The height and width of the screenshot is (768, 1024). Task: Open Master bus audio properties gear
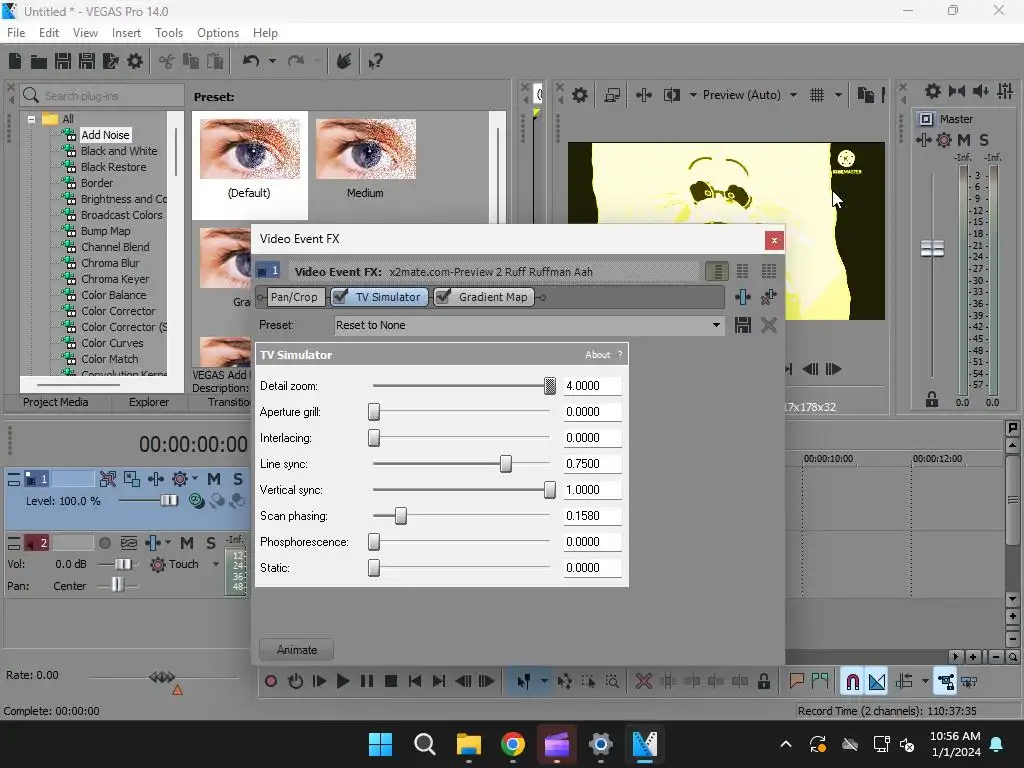point(933,91)
